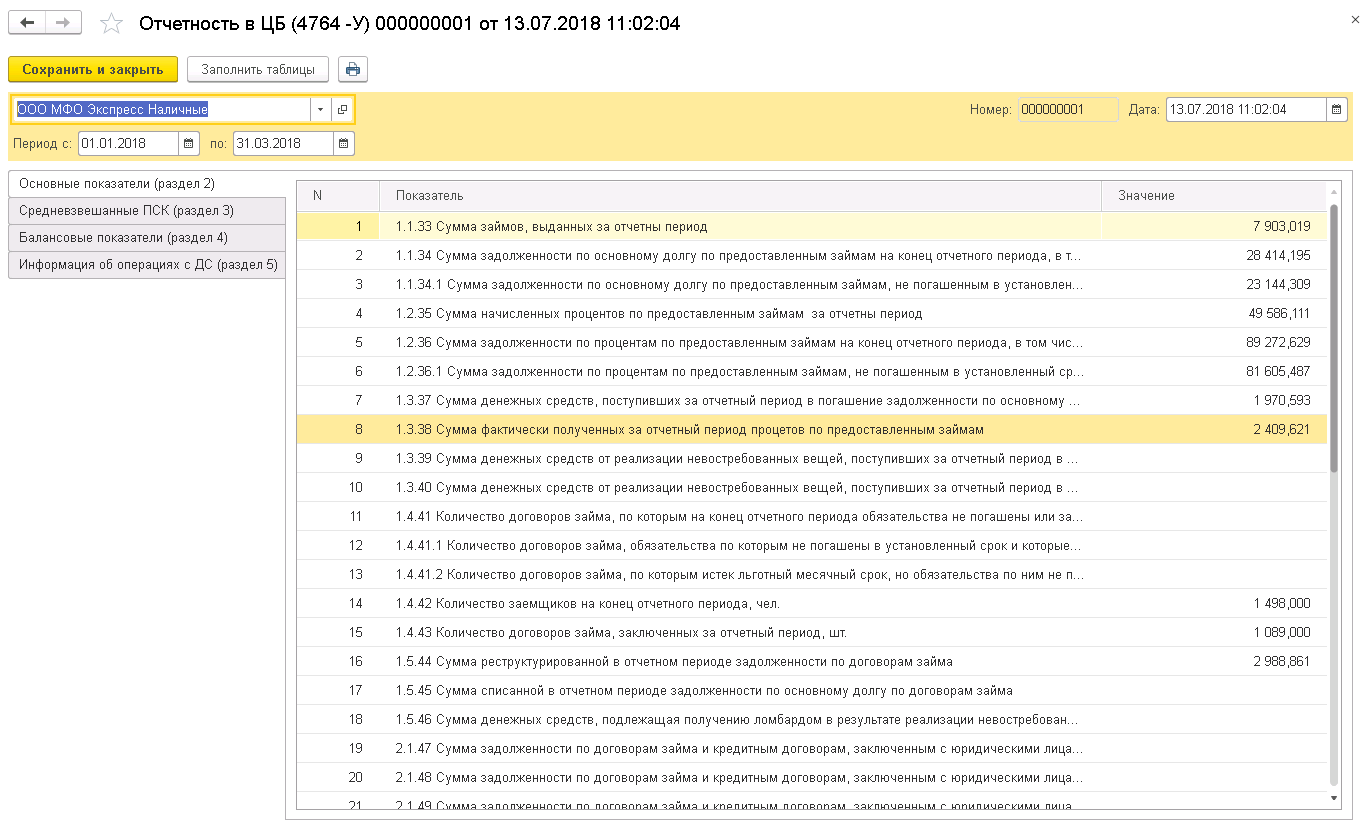Select row 1.2.36.1 indicator

812,372
